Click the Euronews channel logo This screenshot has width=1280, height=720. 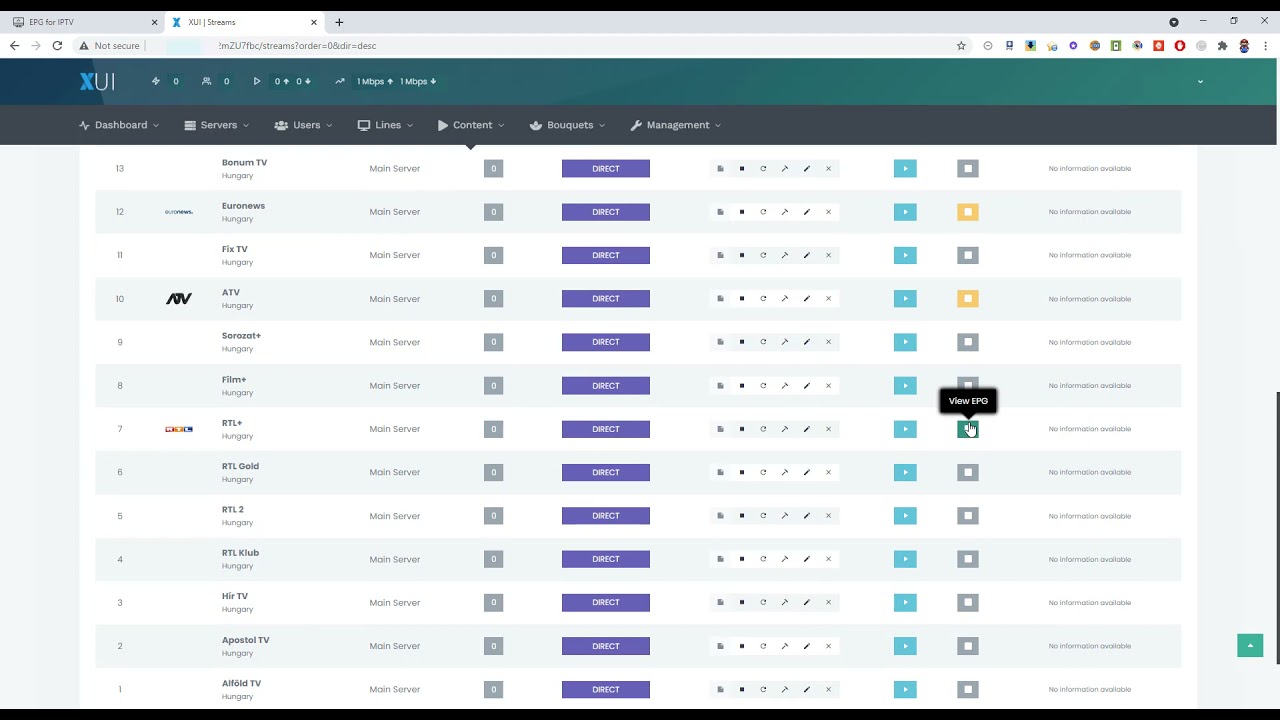[179, 212]
